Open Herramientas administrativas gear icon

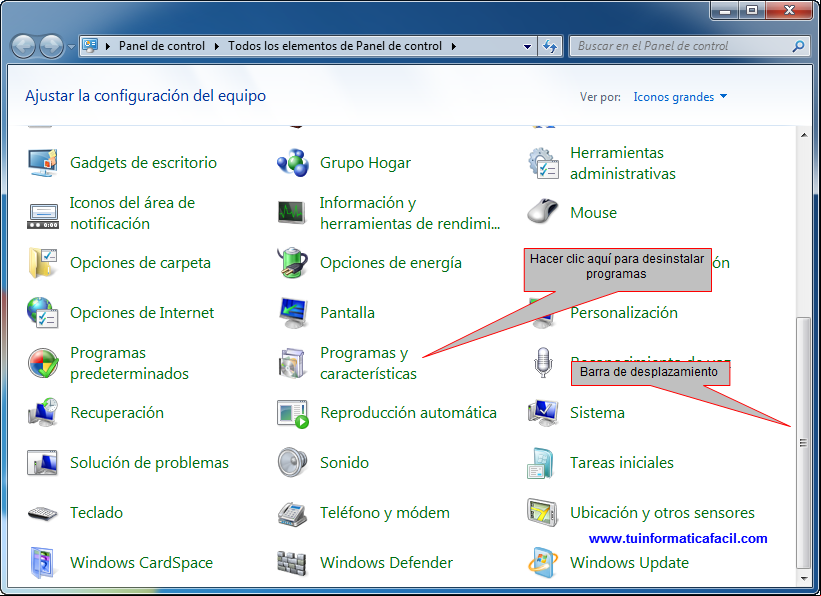coord(543,163)
